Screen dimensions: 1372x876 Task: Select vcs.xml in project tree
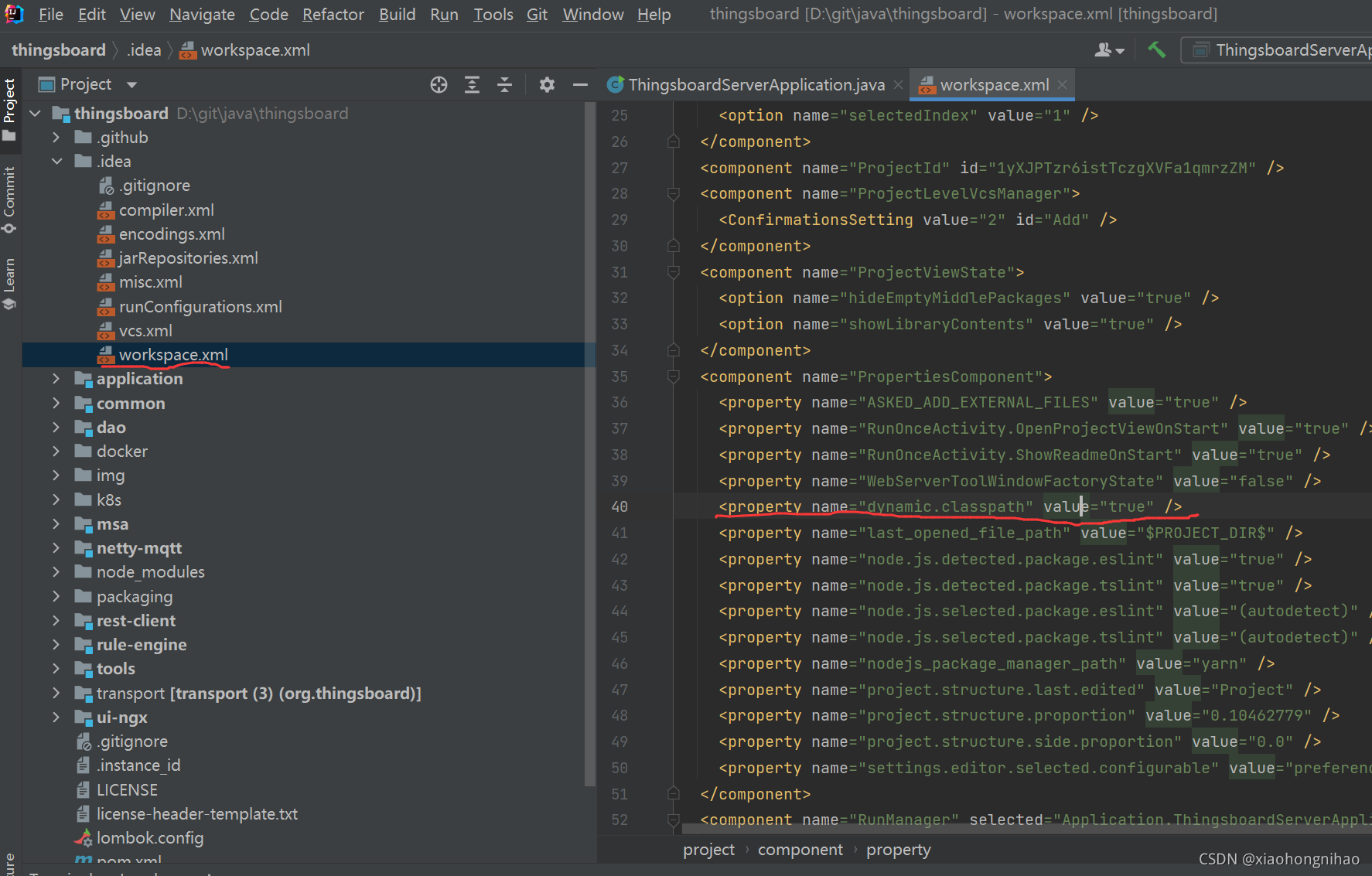pos(145,331)
